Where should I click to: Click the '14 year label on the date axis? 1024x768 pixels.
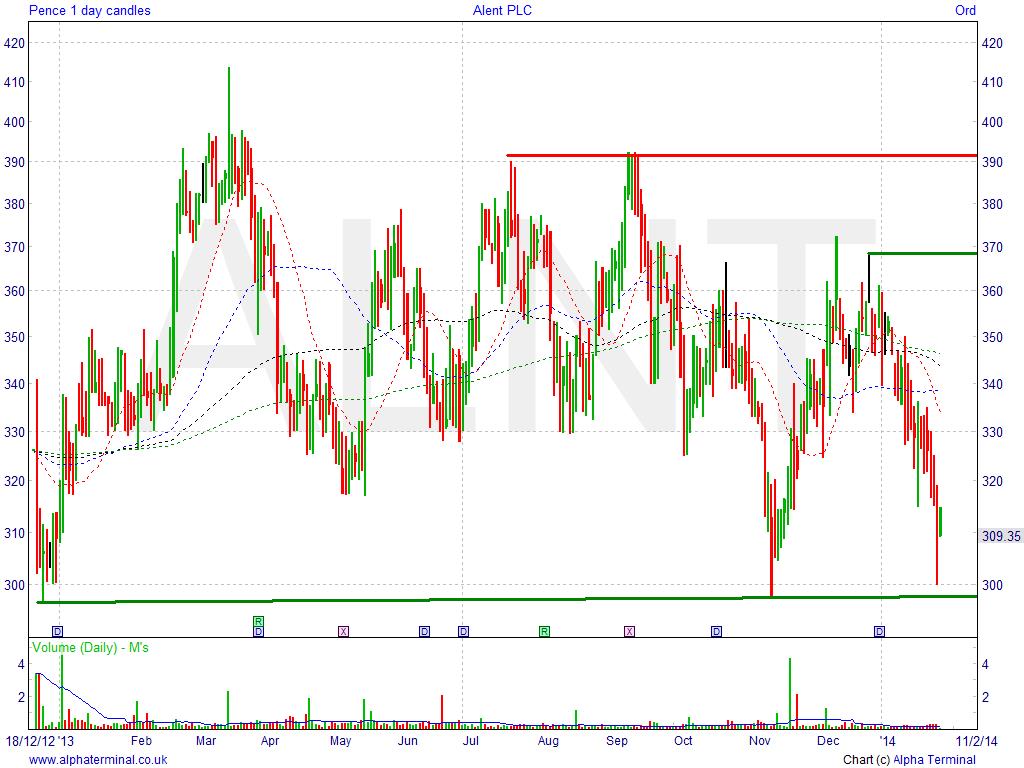point(888,741)
